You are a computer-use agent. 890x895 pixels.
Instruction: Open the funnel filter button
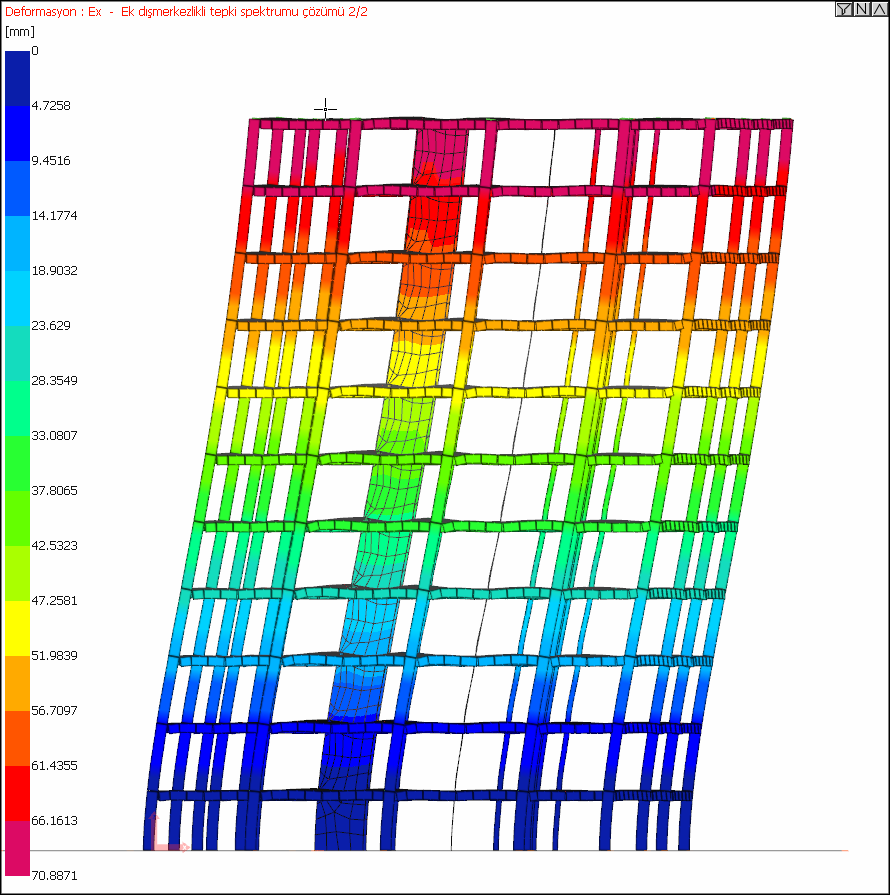point(844,9)
